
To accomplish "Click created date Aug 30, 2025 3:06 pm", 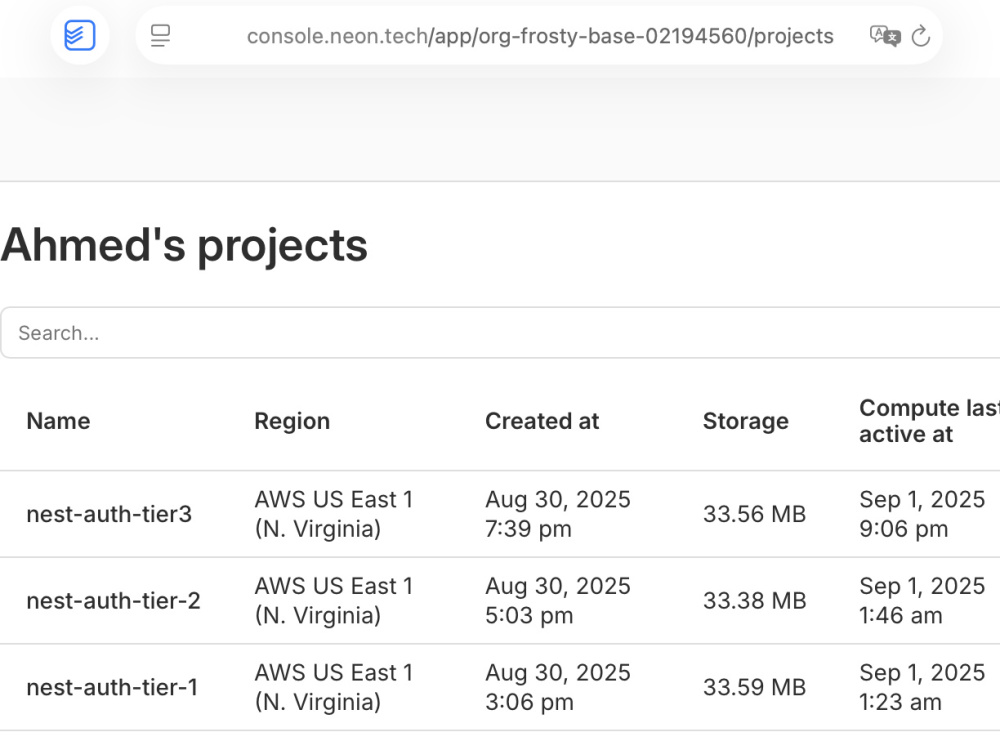I will tap(557, 688).
